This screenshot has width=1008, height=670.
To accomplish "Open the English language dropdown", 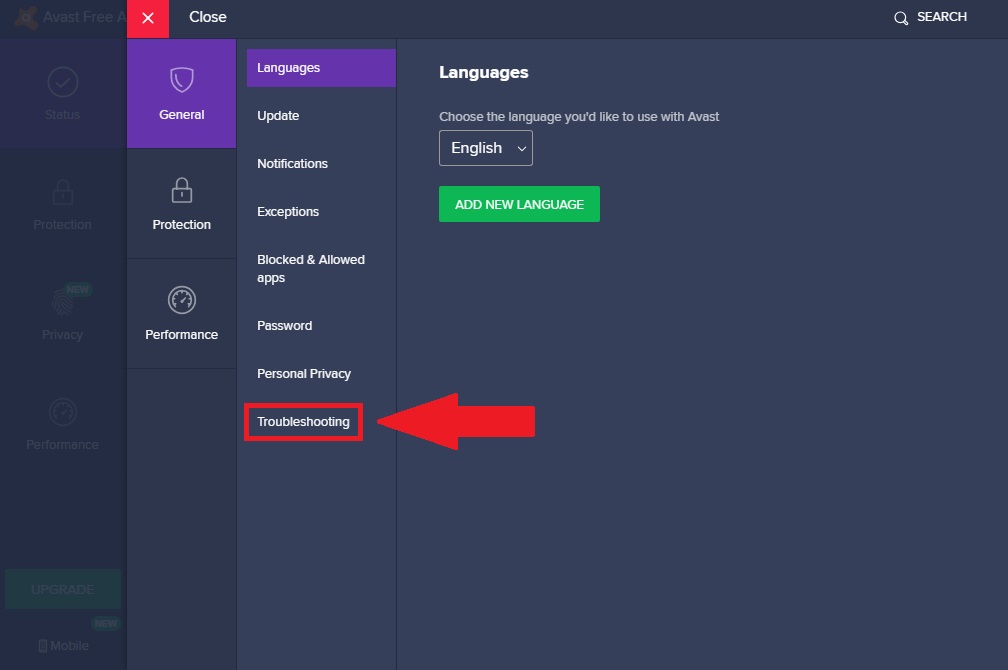I will (485, 147).
